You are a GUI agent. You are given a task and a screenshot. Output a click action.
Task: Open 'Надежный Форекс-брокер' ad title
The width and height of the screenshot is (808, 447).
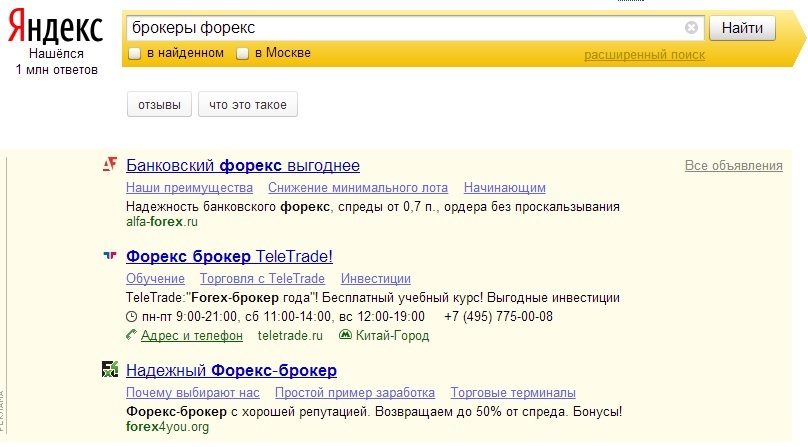[x=231, y=370]
